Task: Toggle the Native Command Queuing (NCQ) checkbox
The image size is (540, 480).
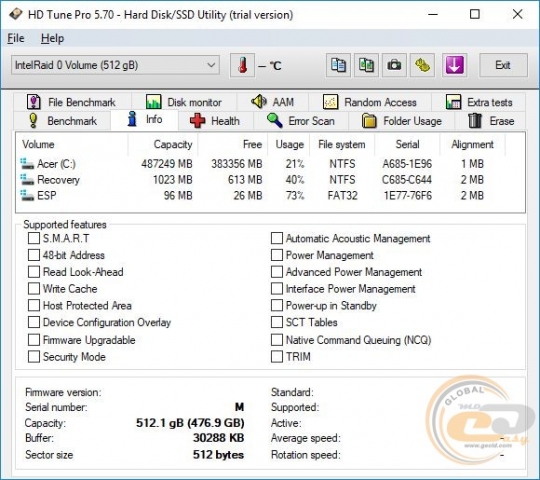Action: [x=277, y=340]
